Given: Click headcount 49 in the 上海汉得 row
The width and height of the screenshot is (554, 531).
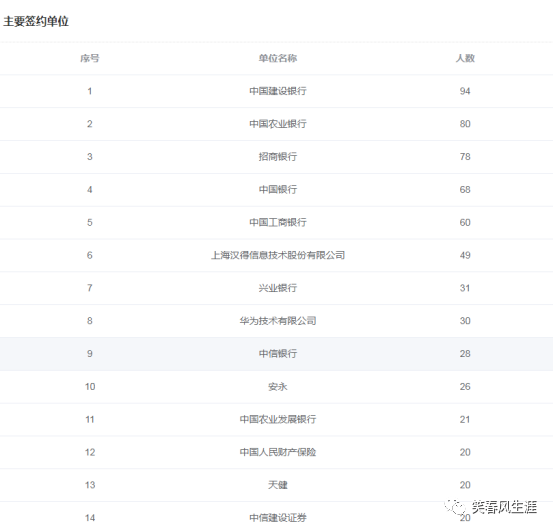Looking at the screenshot, I should [465, 255].
